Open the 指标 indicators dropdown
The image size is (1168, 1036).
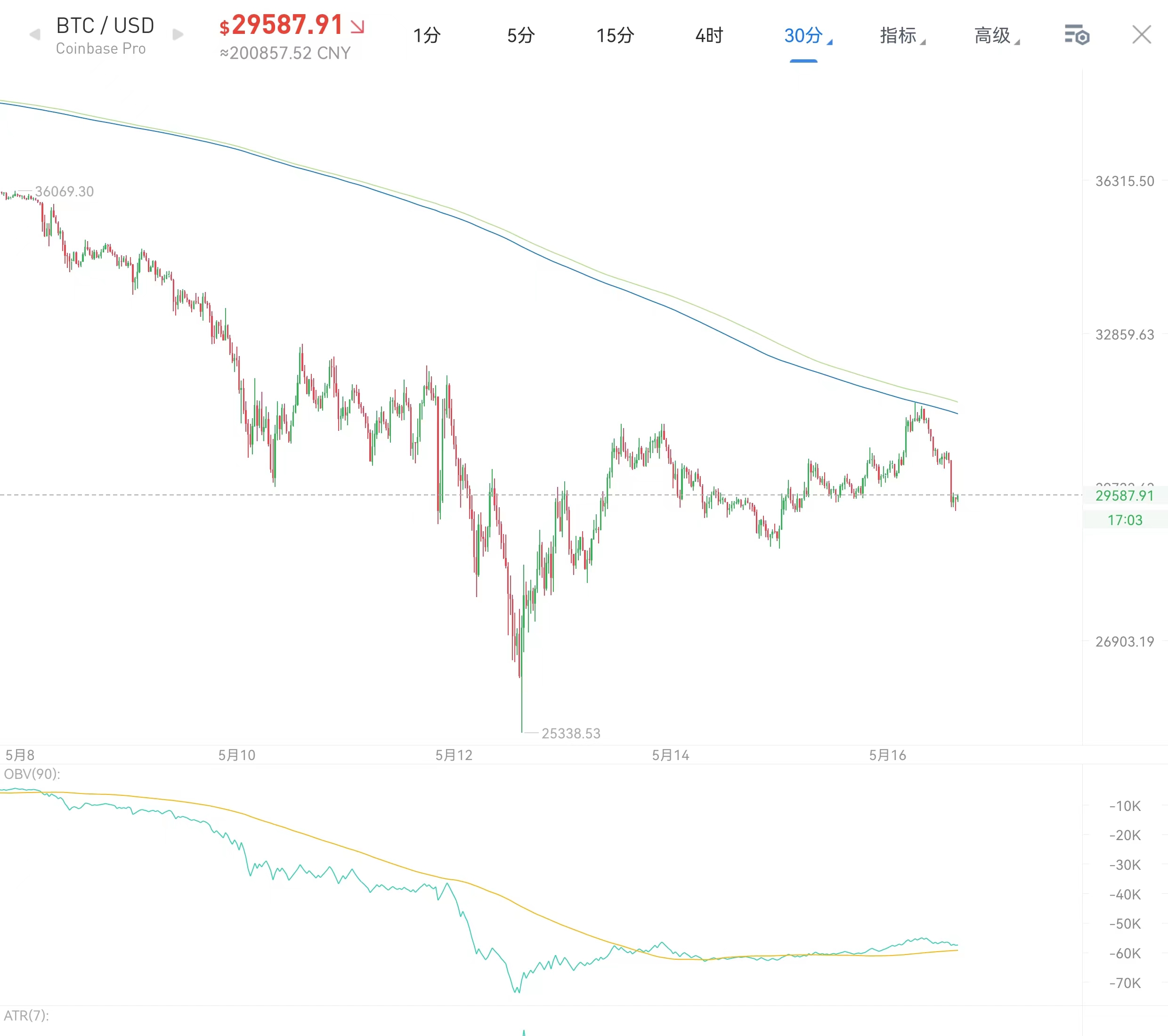(902, 35)
